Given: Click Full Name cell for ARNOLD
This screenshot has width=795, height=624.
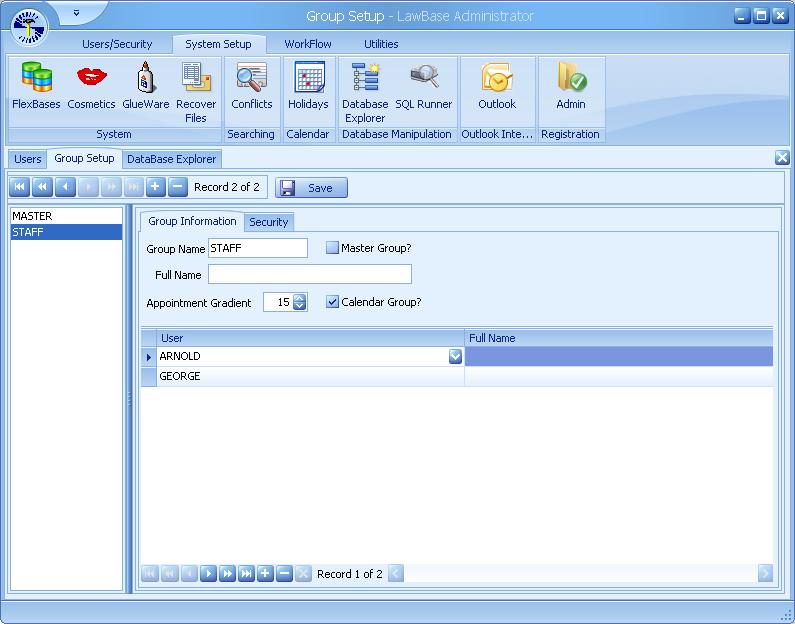Looking at the screenshot, I should point(619,356).
